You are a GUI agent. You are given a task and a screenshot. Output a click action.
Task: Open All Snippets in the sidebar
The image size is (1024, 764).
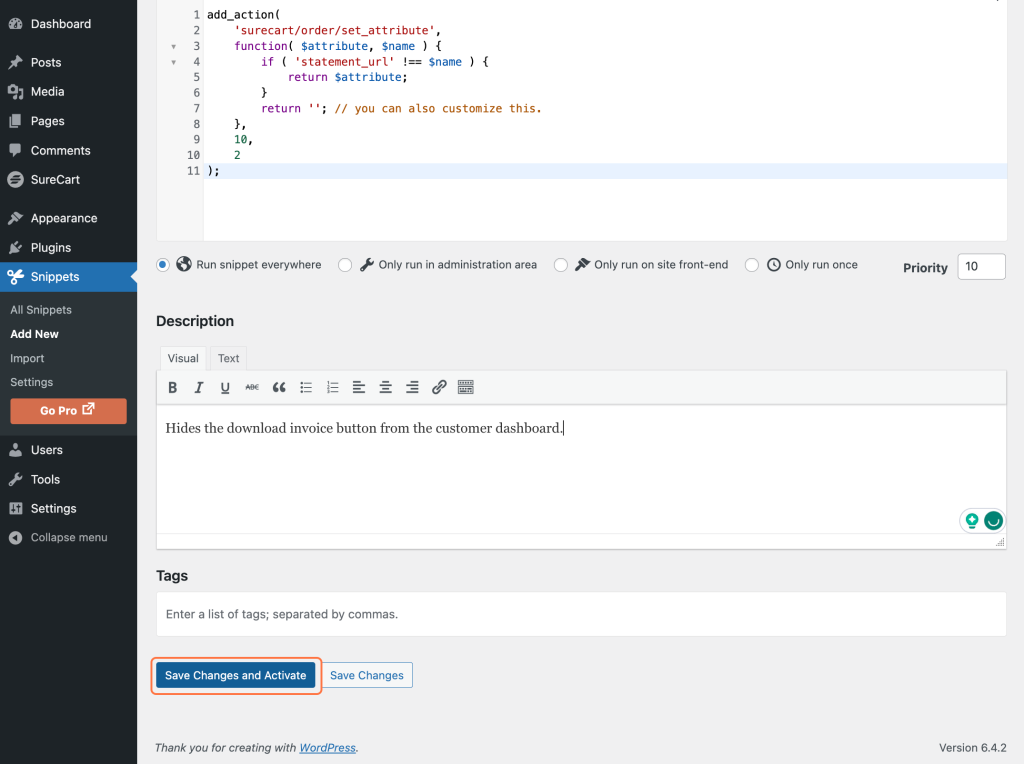pos(41,310)
